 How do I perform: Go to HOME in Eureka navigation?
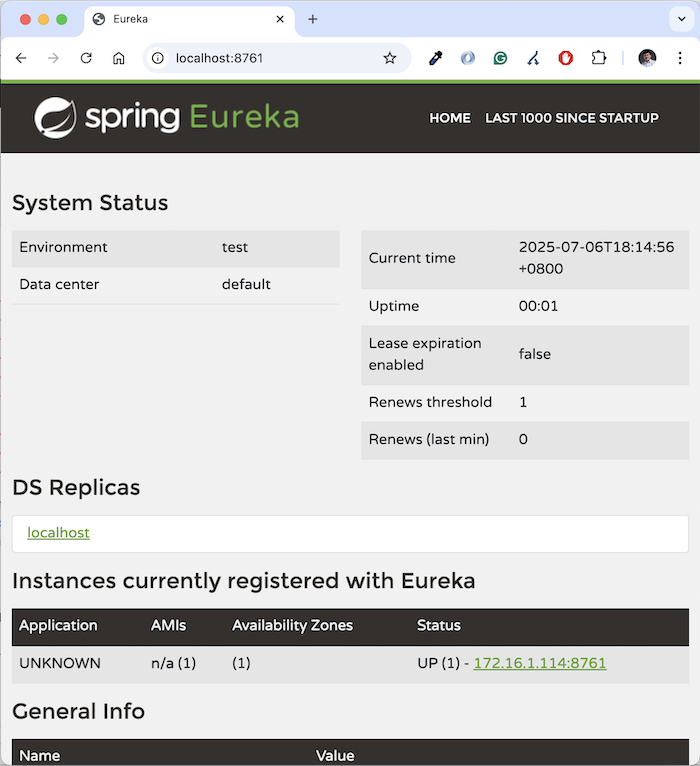click(x=450, y=118)
